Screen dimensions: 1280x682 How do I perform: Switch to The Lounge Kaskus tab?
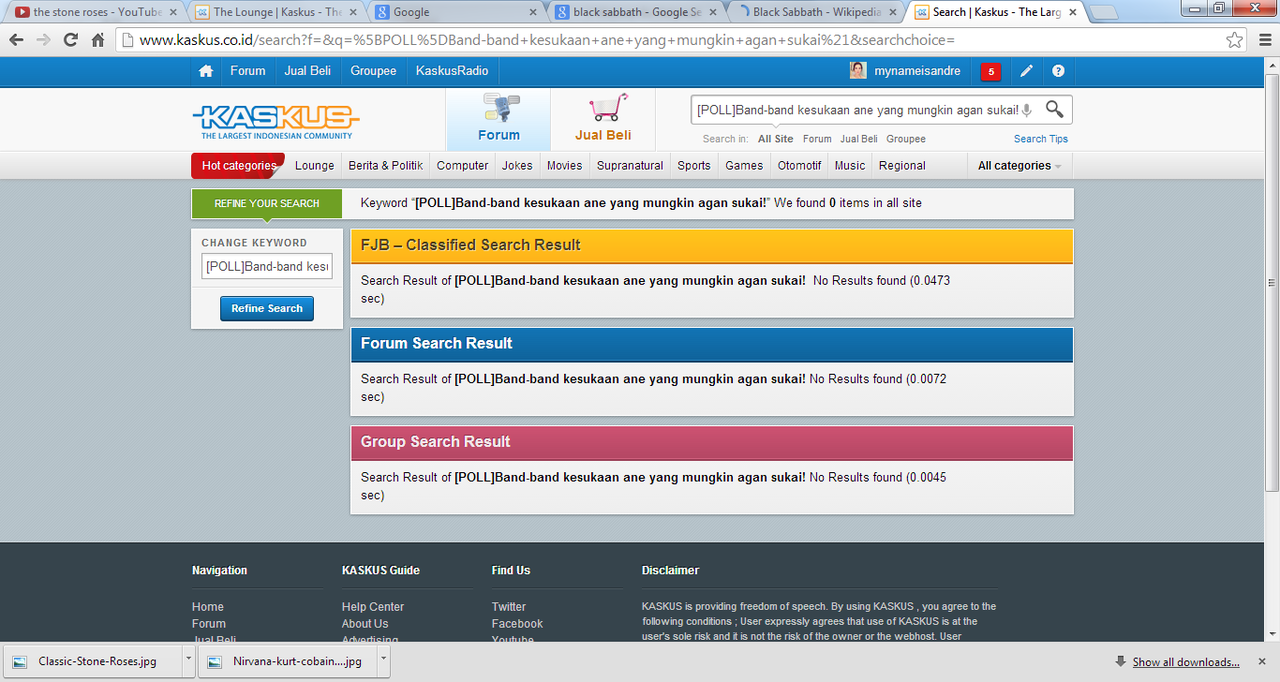point(277,12)
